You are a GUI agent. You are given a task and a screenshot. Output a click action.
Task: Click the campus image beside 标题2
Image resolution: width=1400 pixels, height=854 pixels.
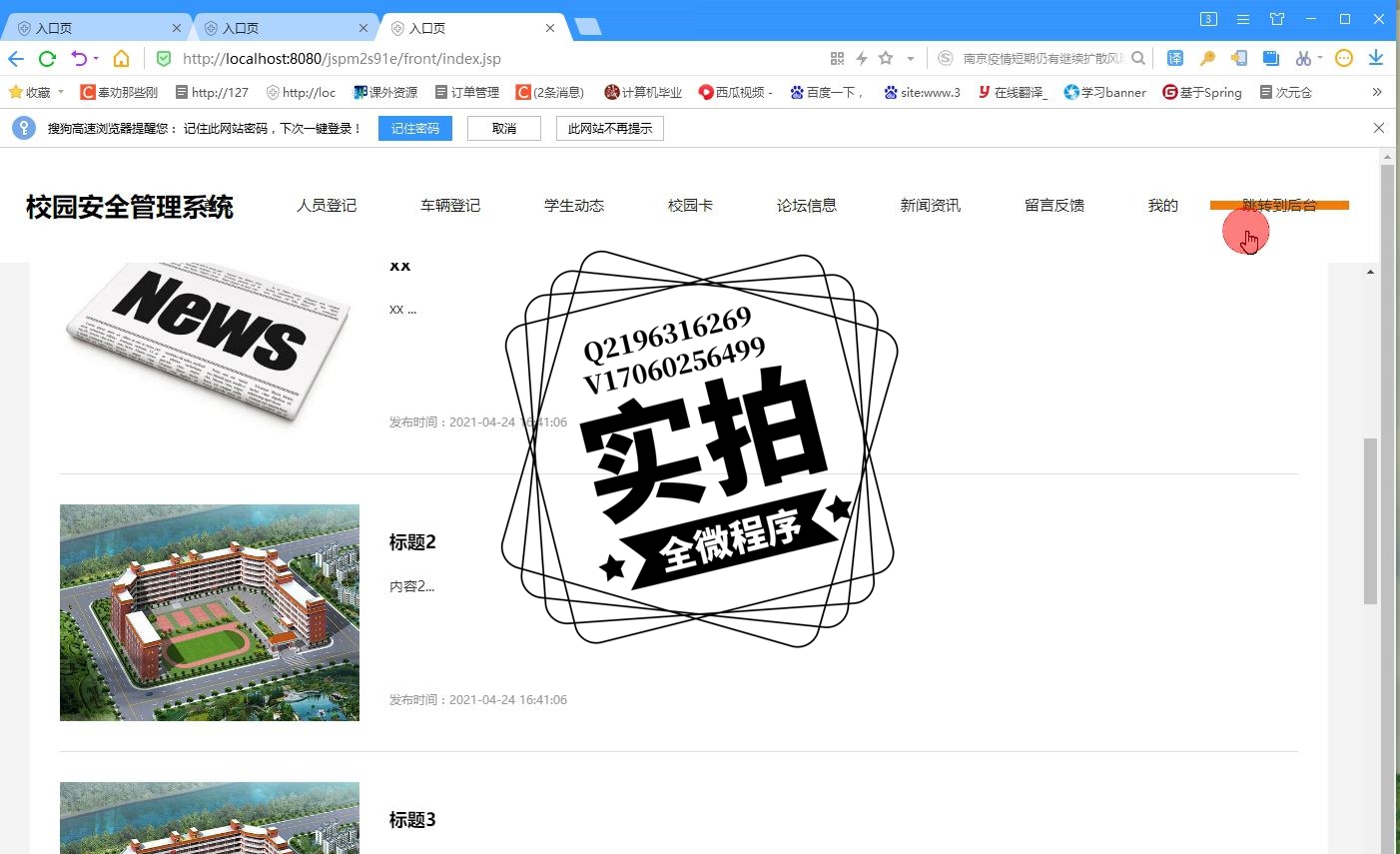[x=210, y=612]
